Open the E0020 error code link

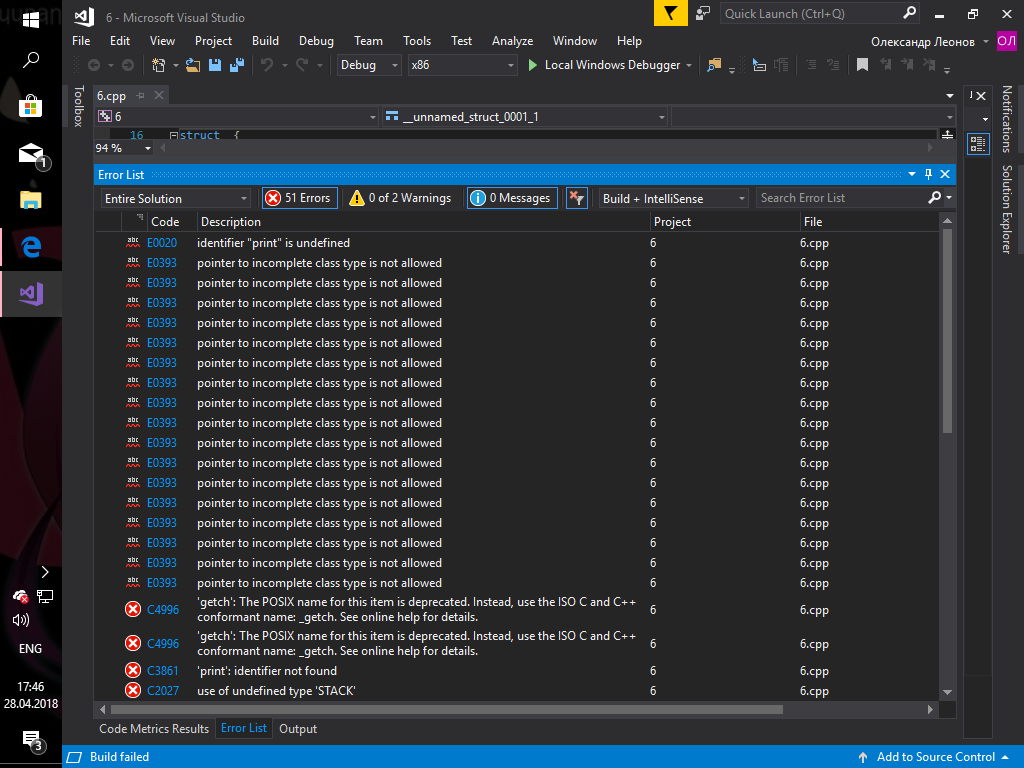click(161, 243)
